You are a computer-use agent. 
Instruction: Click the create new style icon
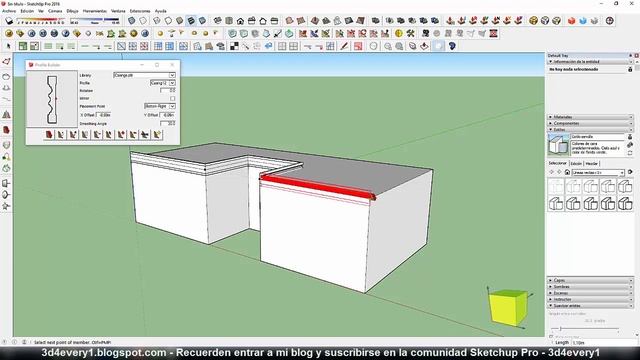pos(630,145)
